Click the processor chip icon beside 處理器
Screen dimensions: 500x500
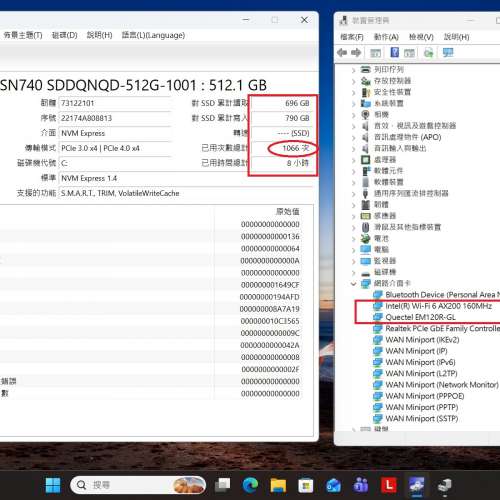(366, 160)
